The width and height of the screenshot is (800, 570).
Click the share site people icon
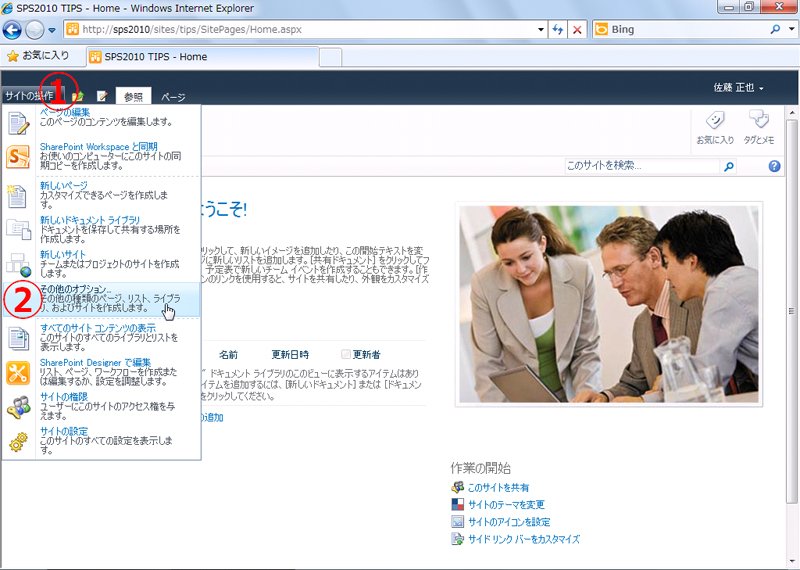click(458, 487)
